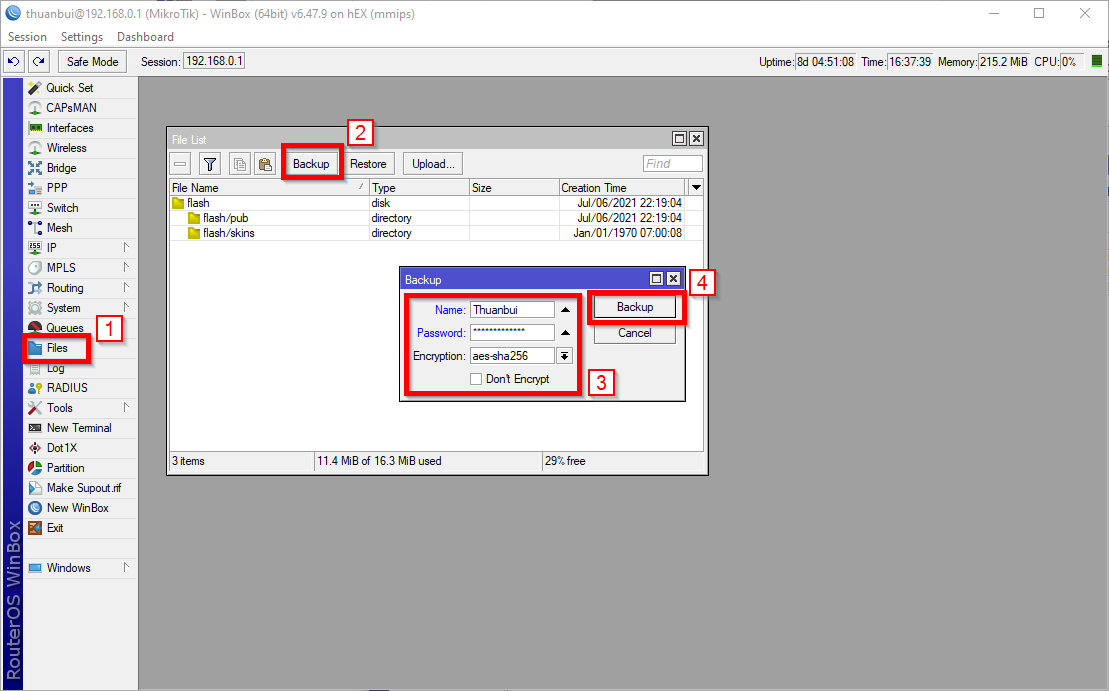Collapse the Name field arrow in Backup dialog

coord(565,310)
